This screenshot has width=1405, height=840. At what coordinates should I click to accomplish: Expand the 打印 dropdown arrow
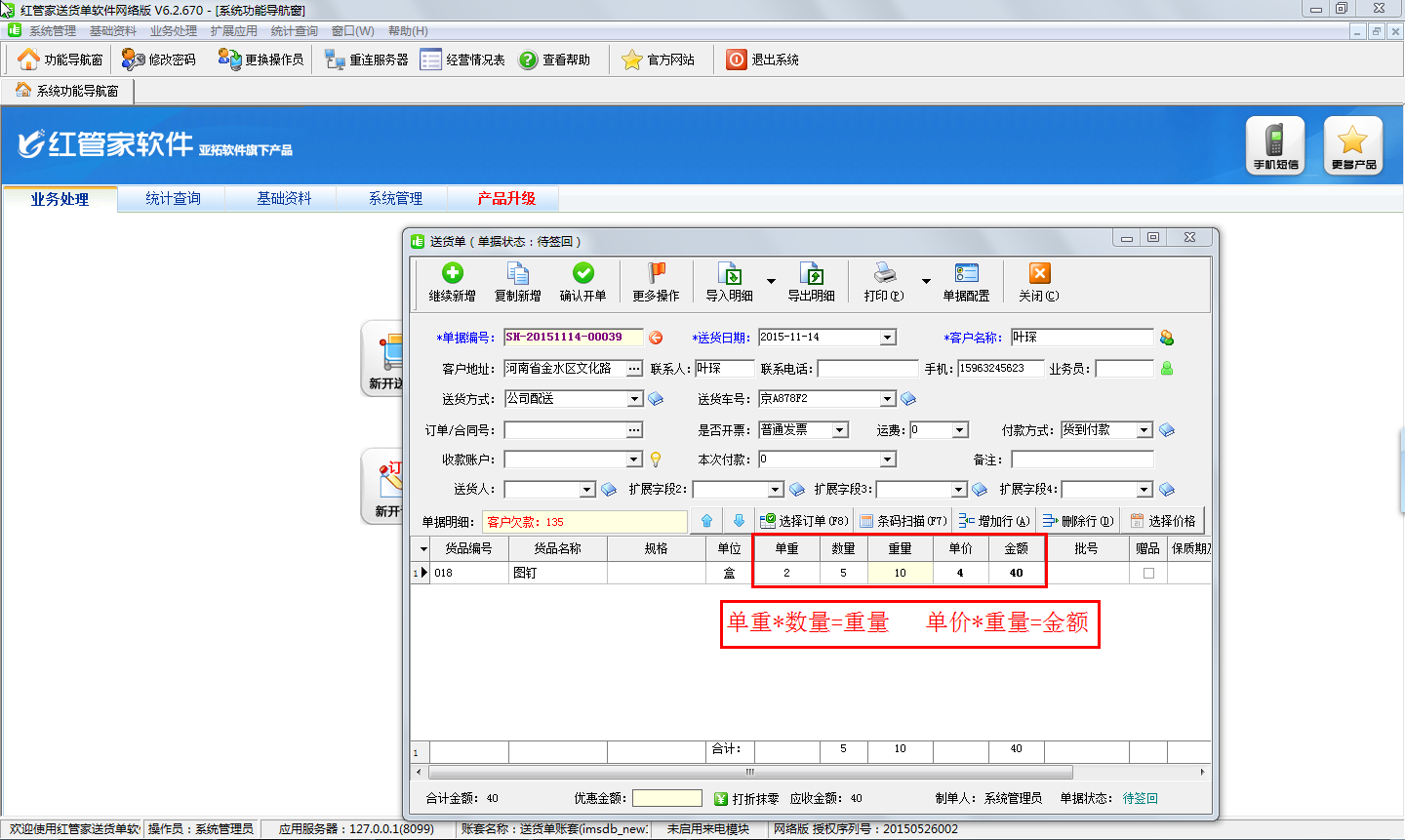coord(926,282)
